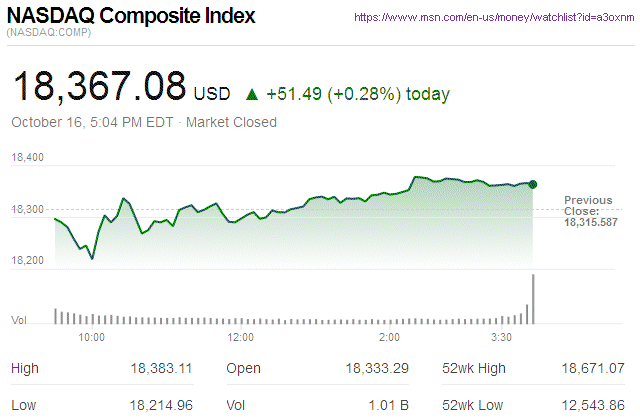Click the 10:00 time axis marker

pos(91,337)
